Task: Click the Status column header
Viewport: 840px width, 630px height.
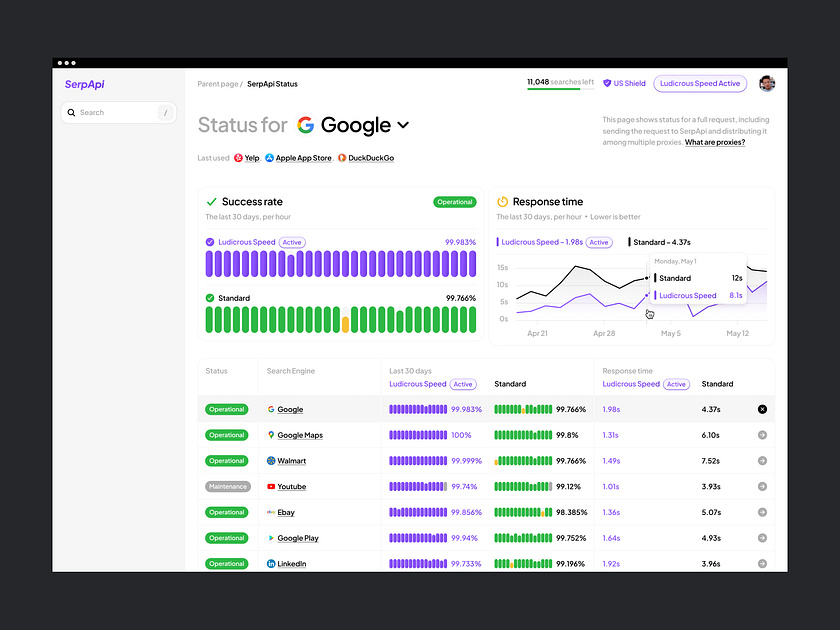Action: (216, 371)
